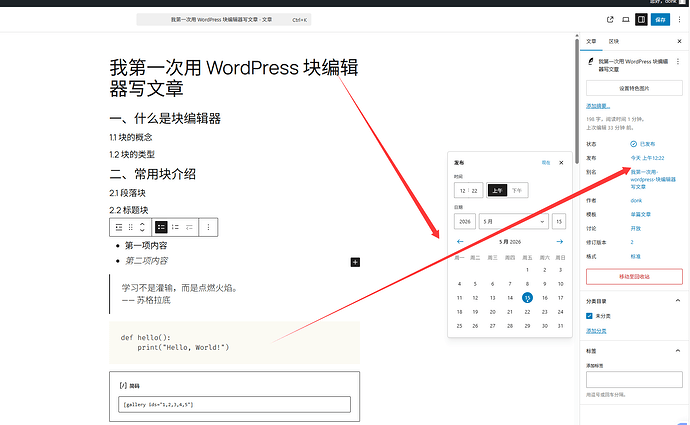690x425 pixels.
Task: Click the red 移动至回收站 button
Action: pos(634,277)
